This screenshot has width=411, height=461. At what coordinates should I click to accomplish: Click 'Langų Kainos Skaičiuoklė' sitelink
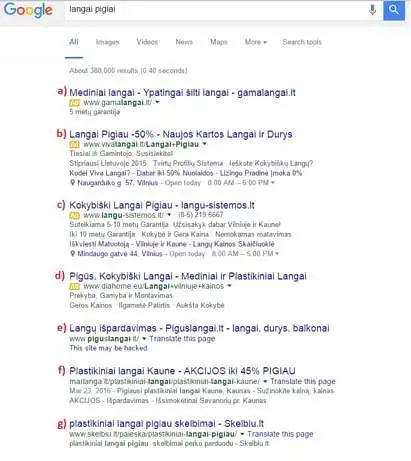(x=234, y=244)
